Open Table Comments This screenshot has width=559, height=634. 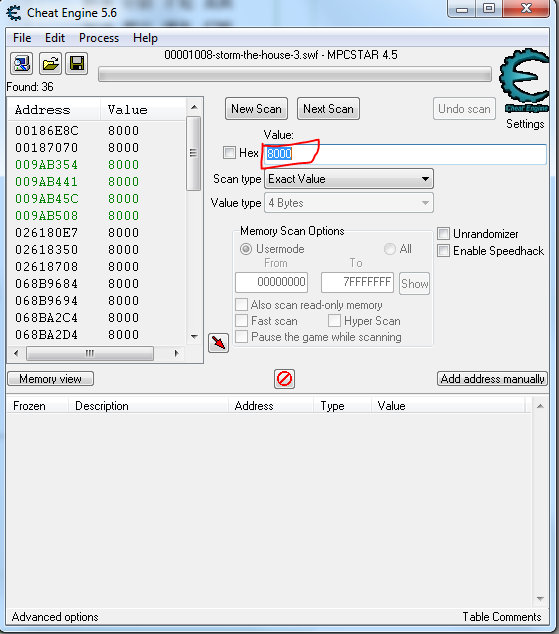pos(502,617)
